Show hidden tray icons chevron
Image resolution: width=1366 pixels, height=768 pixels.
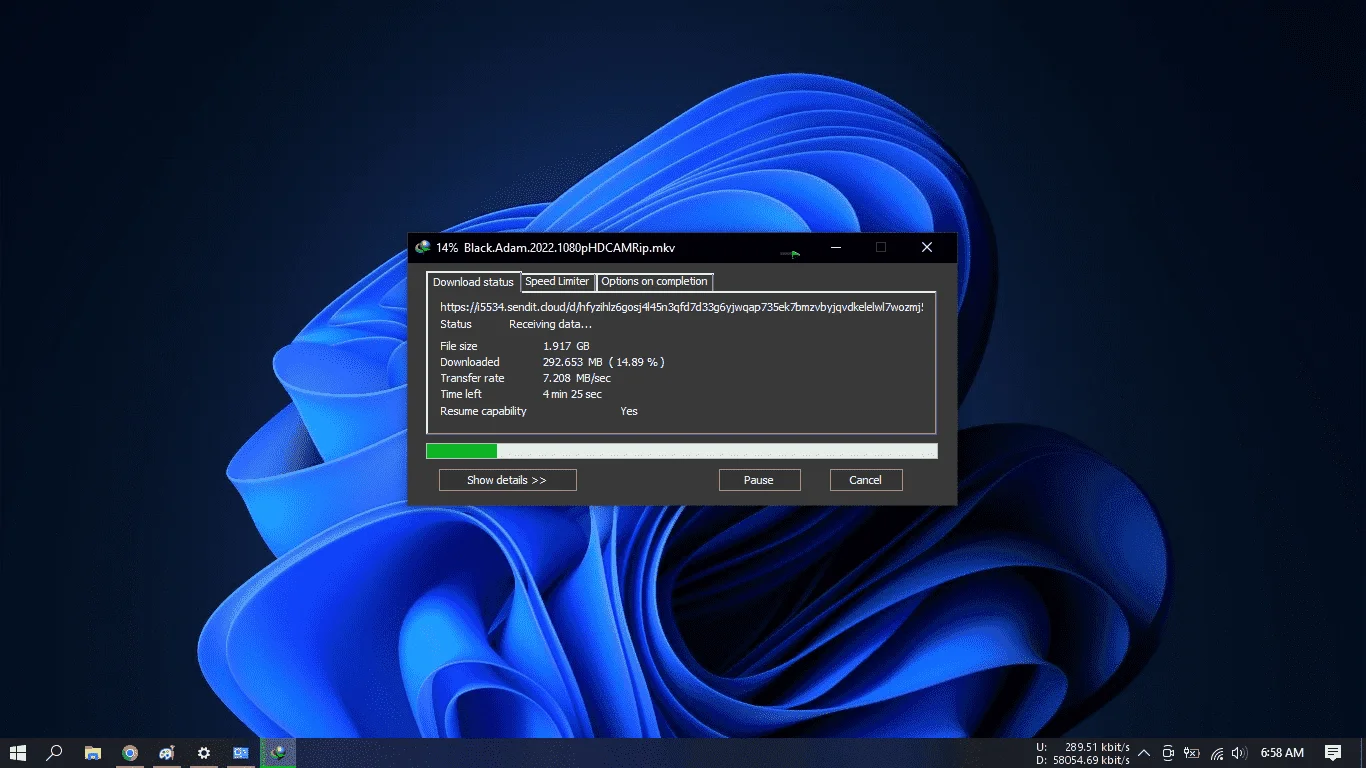(1144, 753)
